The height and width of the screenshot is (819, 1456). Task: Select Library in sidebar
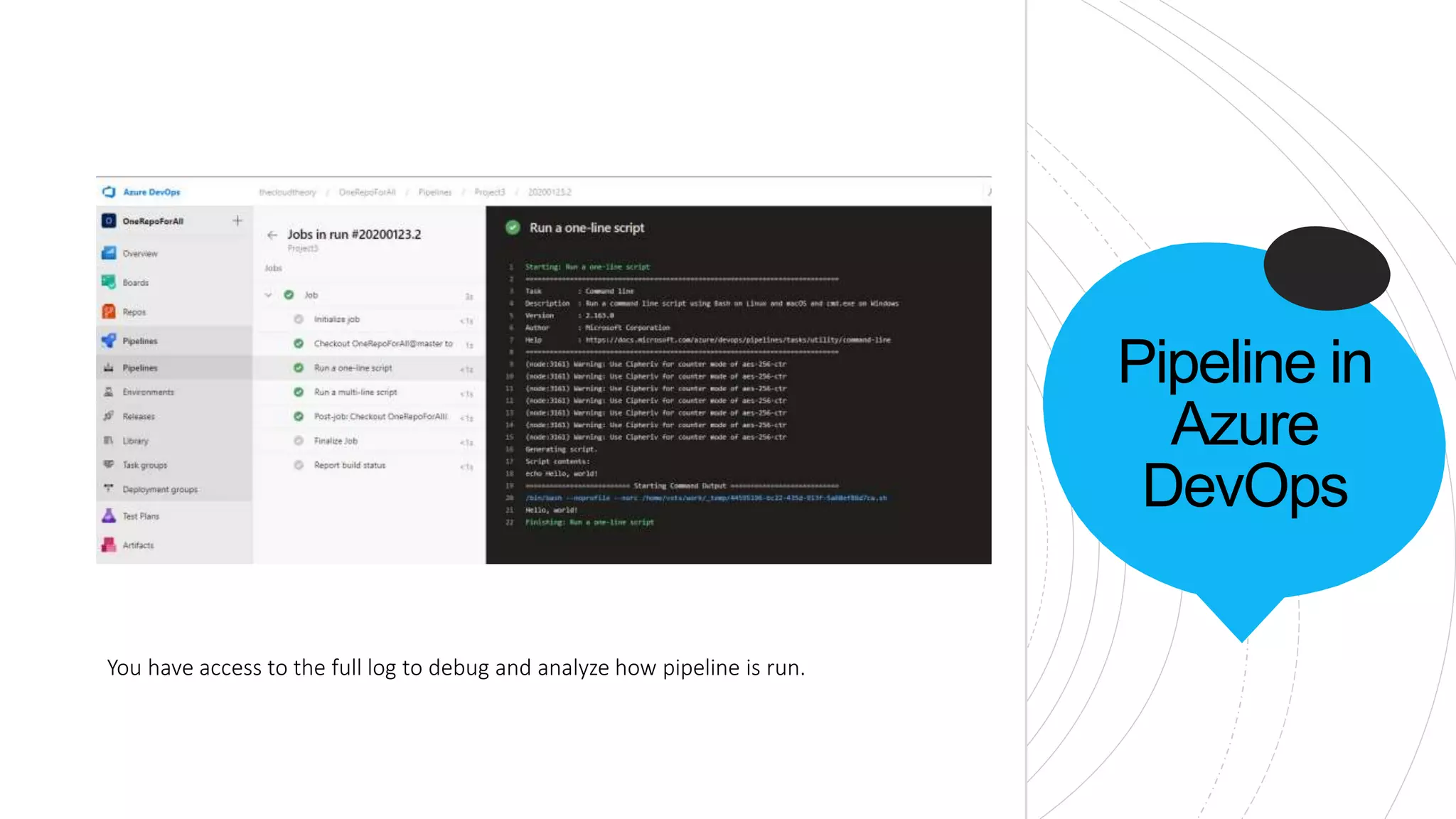coord(136,441)
